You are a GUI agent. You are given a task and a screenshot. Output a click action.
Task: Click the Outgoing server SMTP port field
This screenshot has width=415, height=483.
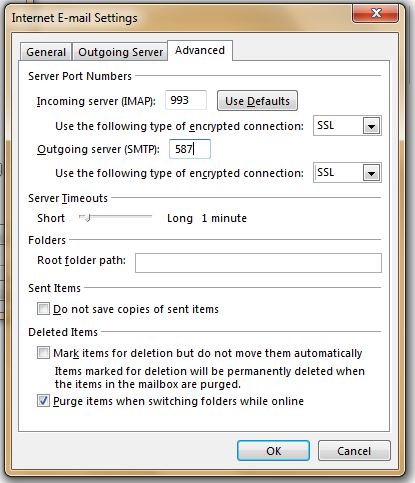[x=190, y=149]
